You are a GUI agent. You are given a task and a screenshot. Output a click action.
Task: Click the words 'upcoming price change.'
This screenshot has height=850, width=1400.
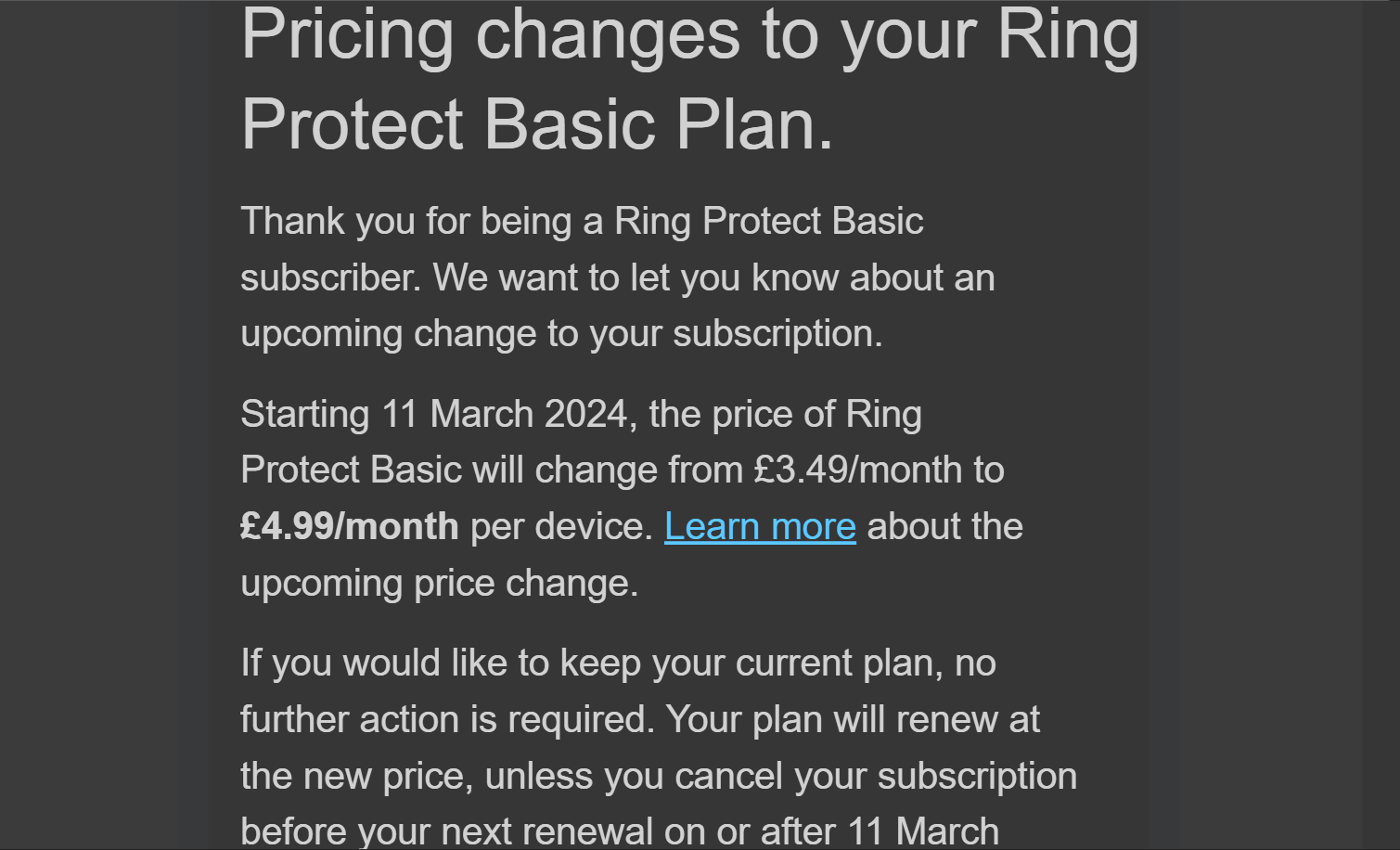point(439,584)
